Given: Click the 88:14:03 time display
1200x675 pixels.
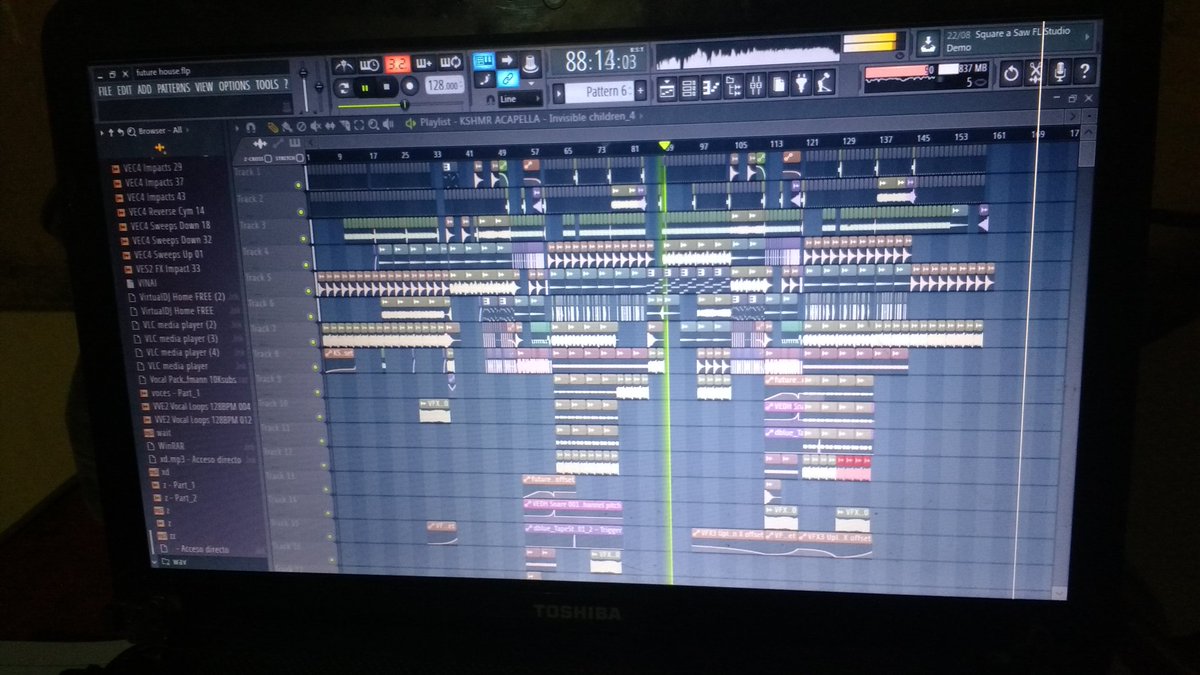Looking at the screenshot, I should click(x=601, y=60).
